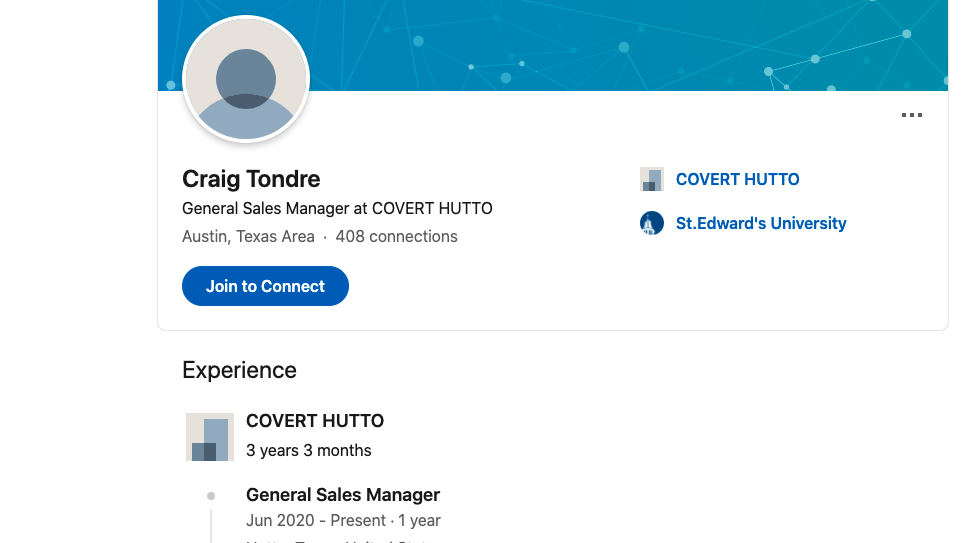Select the General Sales Manager role title
Screen dimensions: 970x543
pos(343,495)
